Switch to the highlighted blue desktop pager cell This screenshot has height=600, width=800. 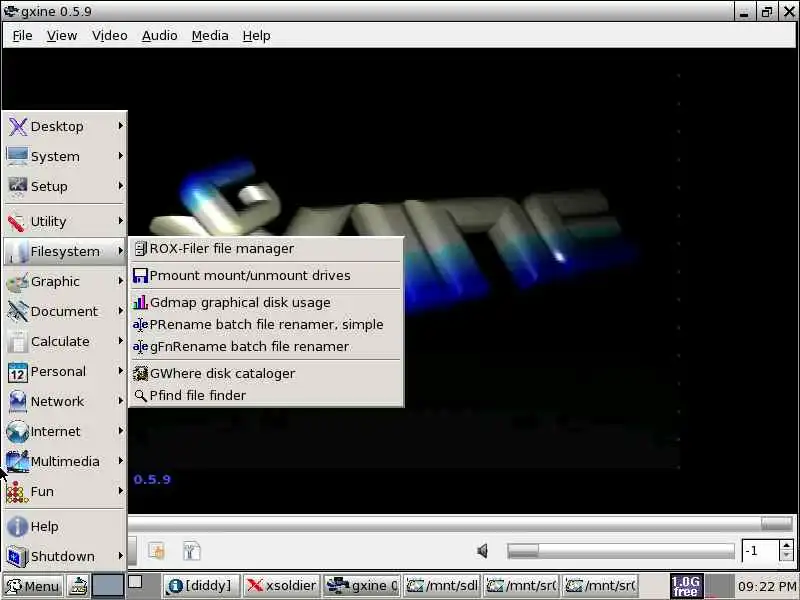[107, 586]
